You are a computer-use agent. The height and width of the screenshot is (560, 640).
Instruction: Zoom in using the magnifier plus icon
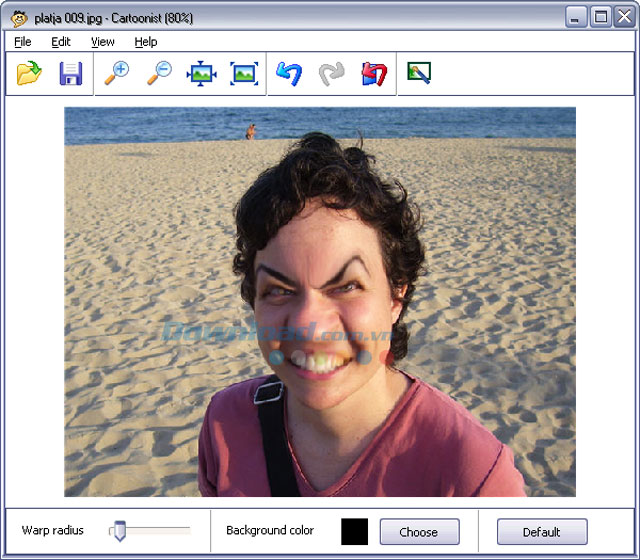[x=117, y=73]
